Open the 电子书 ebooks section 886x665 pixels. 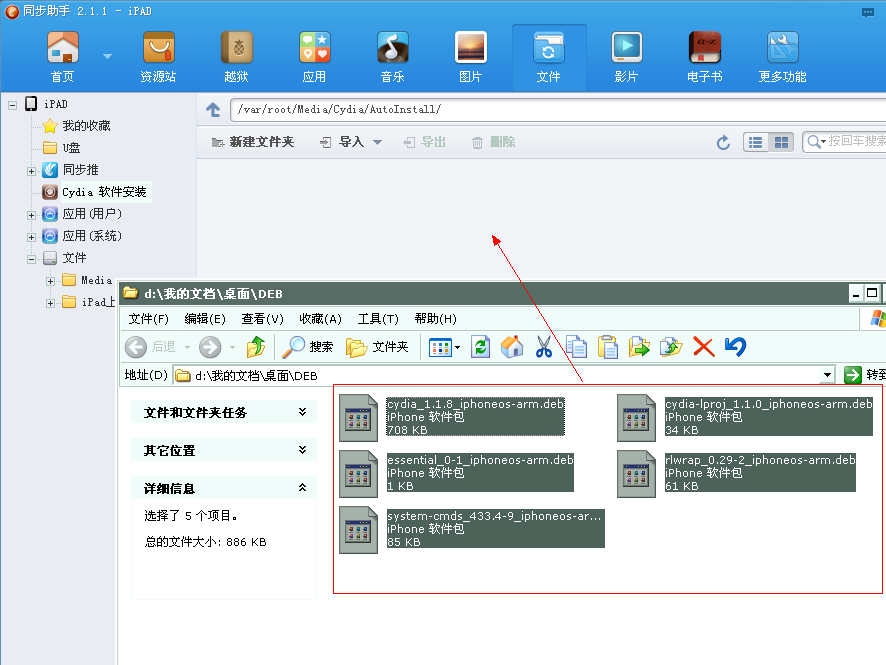click(705, 56)
